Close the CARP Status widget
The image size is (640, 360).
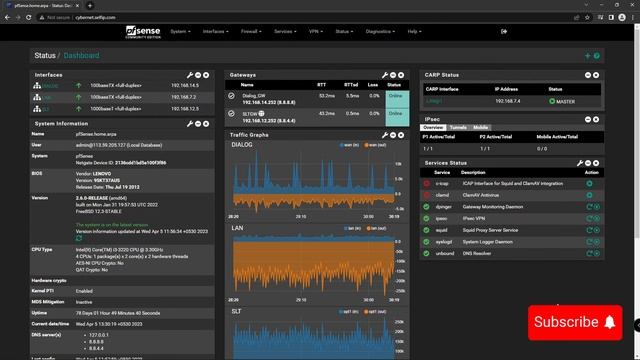coord(596,75)
